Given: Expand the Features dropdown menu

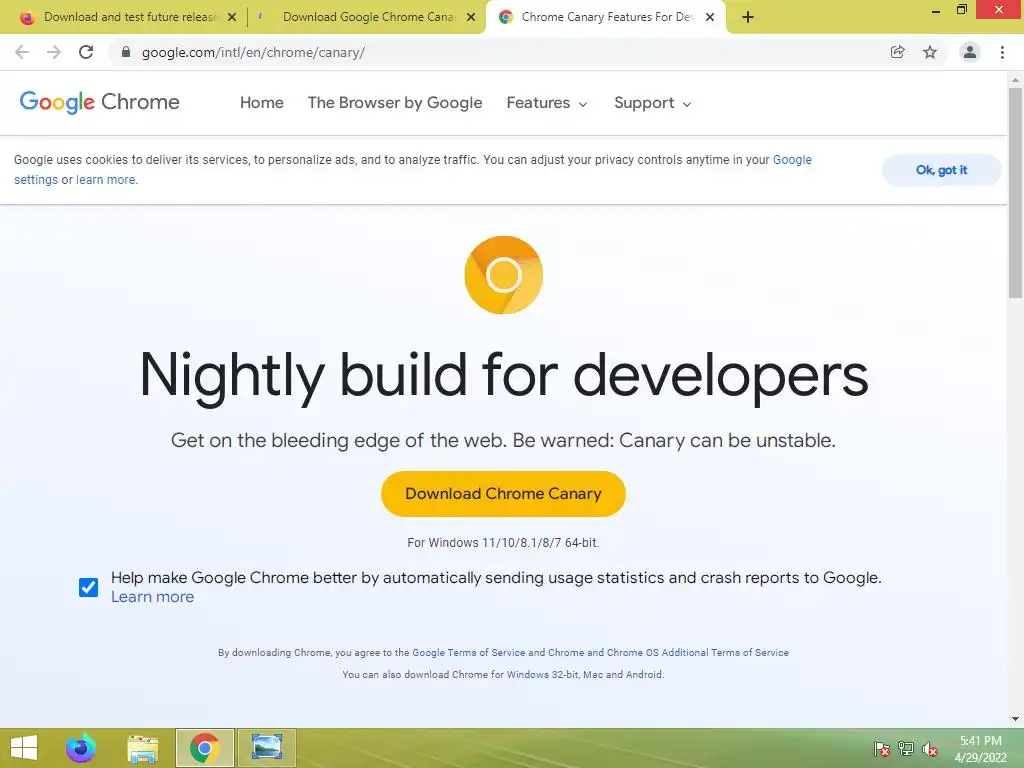Looking at the screenshot, I should click(547, 103).
